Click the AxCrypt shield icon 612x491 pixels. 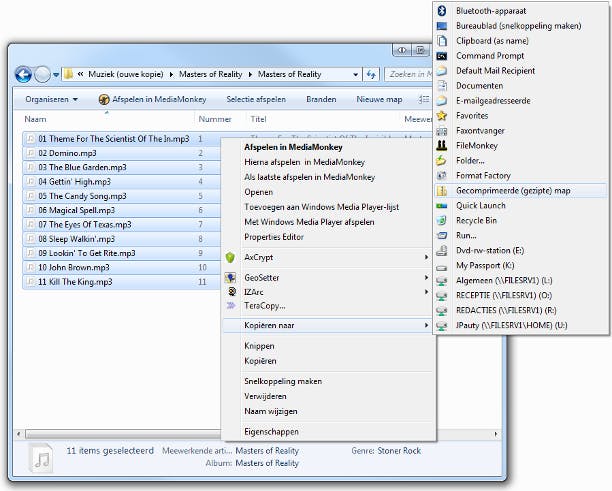click(230, 257)
